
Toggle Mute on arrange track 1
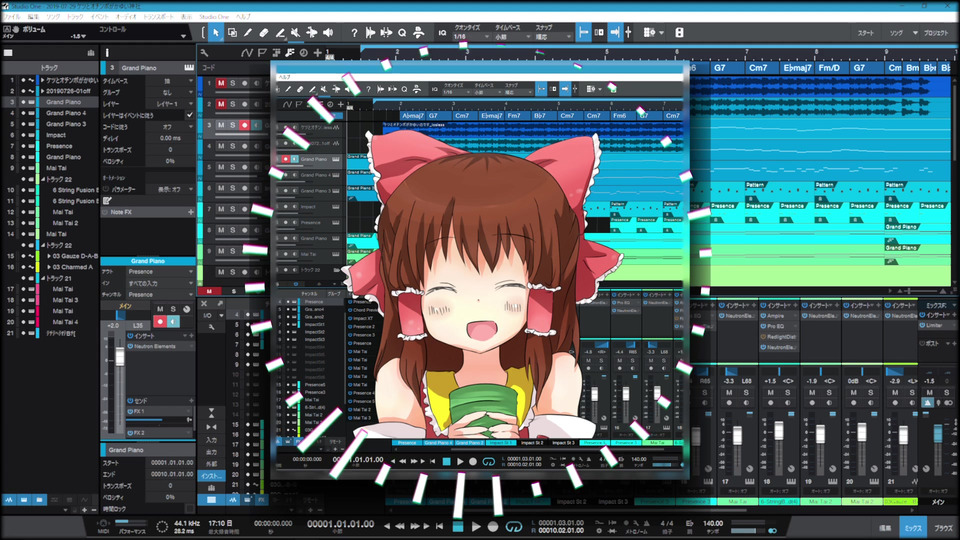[x=221, y=83]
